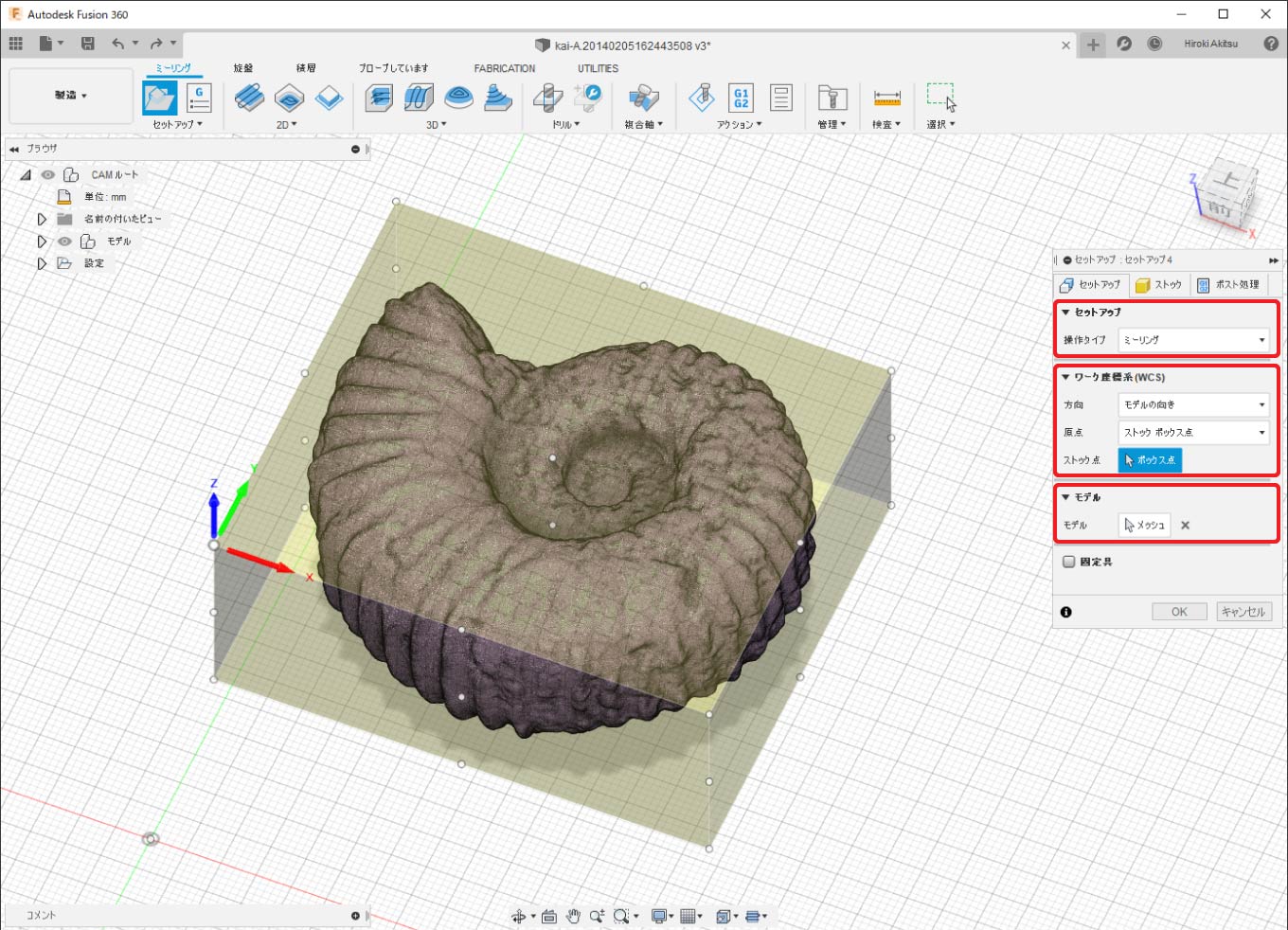Toggle visibility eye of モデル in browser
1288x930 pixels.
[x=64, y=241]
